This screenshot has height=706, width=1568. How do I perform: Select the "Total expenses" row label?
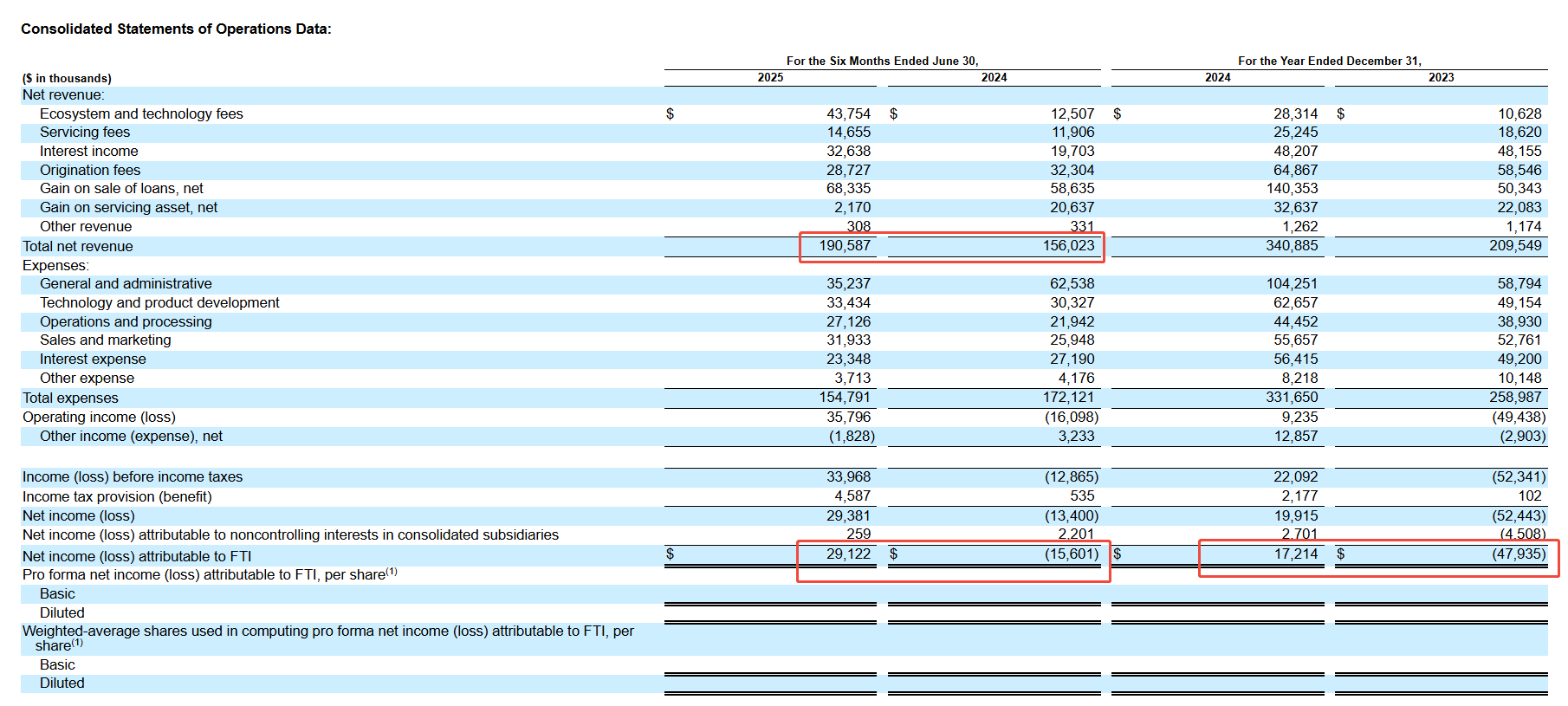[x=70, y=398]
